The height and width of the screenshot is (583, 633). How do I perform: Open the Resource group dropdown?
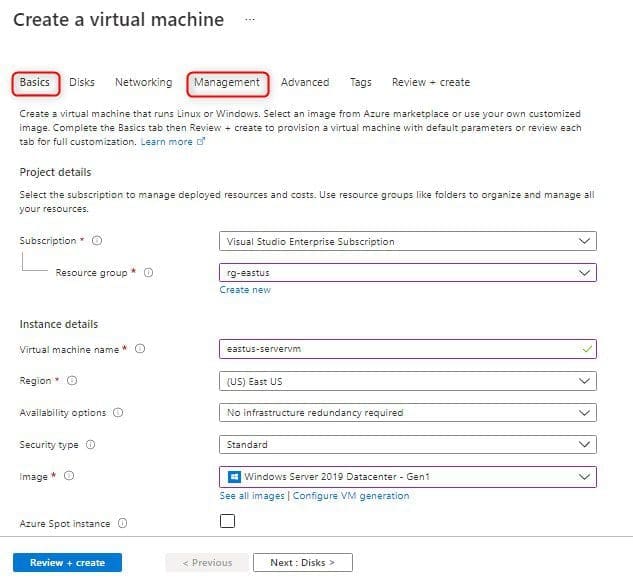tap(408, 273)
